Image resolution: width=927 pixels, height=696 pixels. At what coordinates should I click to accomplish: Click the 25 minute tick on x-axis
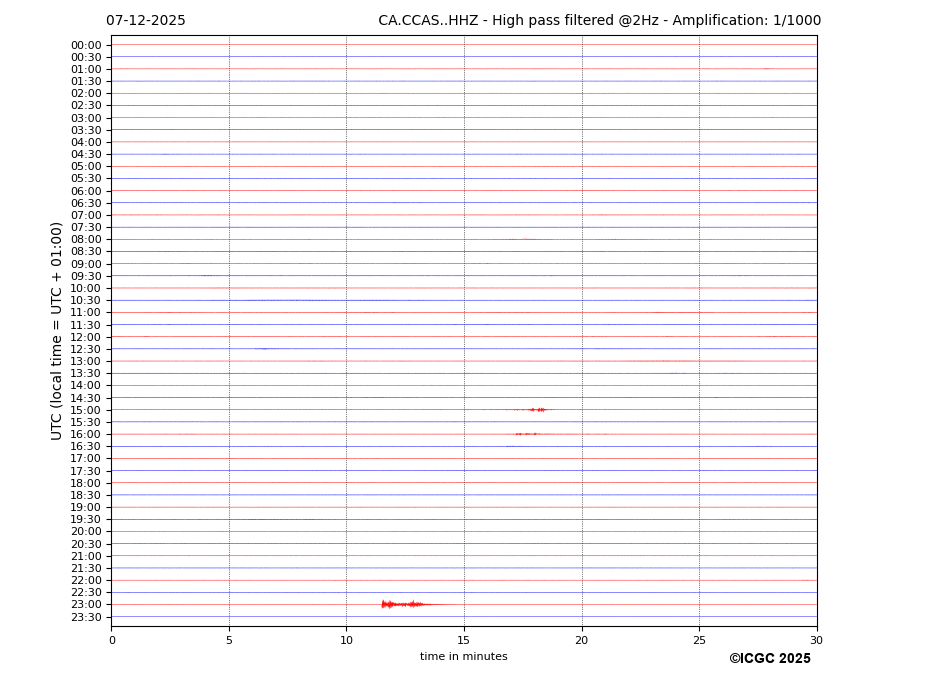(699, 640)
